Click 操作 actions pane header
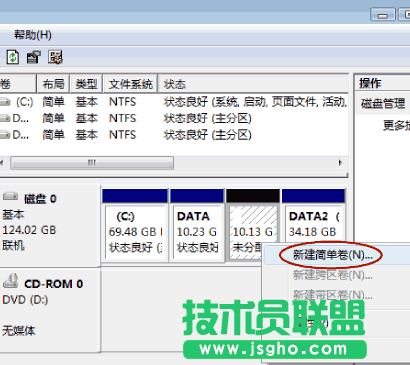410x365 pixels. (370, 83)
